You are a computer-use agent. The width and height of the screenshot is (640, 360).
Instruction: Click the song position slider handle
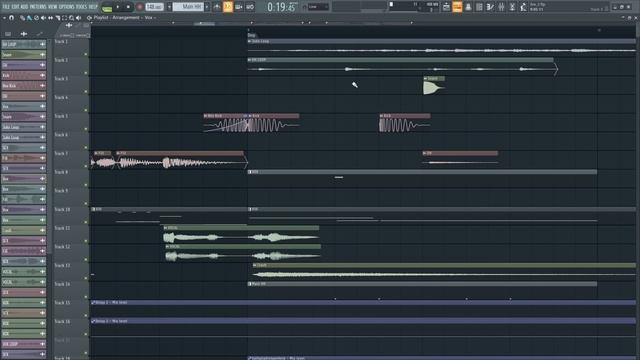(391, 4)
